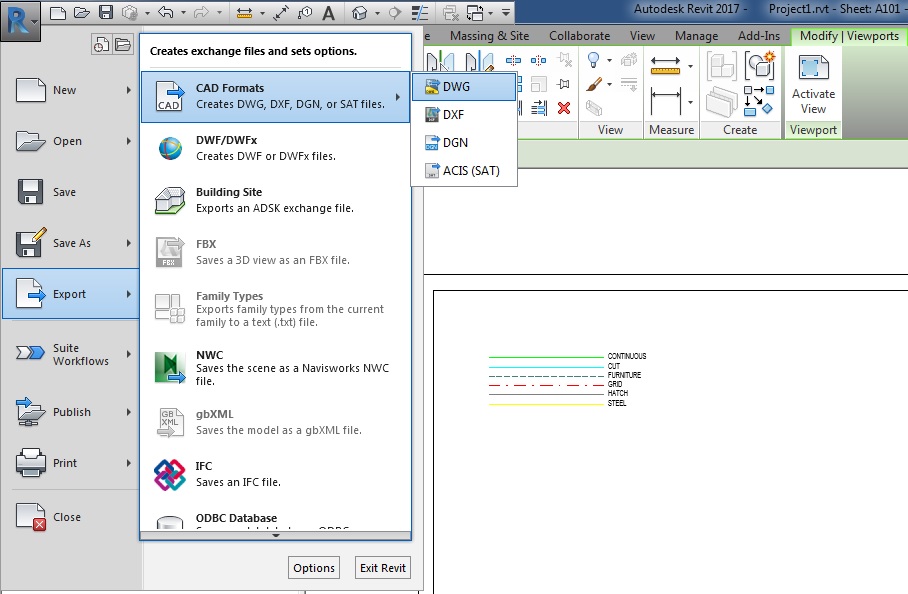Click the red X Delete icon in ribbon
The height and width of the screenshot is (594, 908).
[x=564, y=108]
